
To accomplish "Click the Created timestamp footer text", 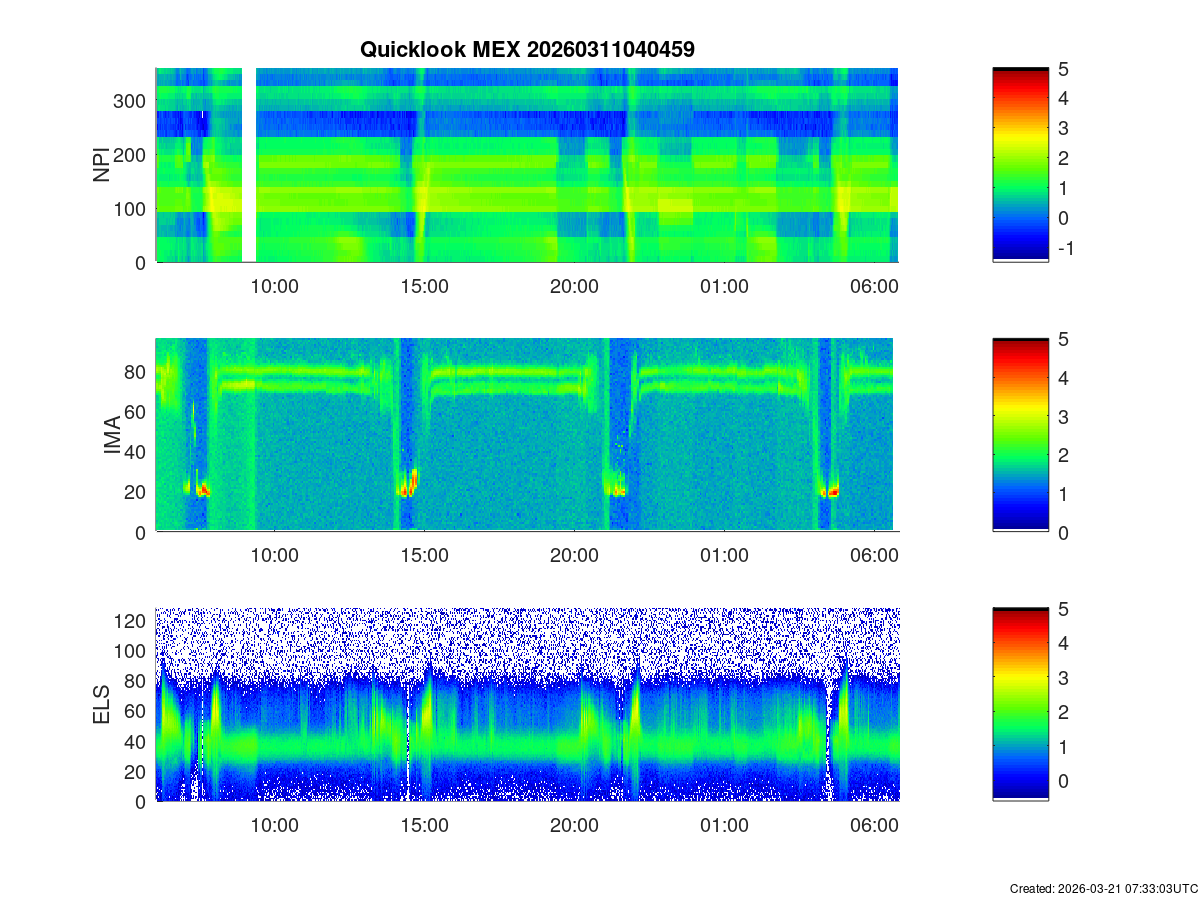I will click(x=1103, y=888).
